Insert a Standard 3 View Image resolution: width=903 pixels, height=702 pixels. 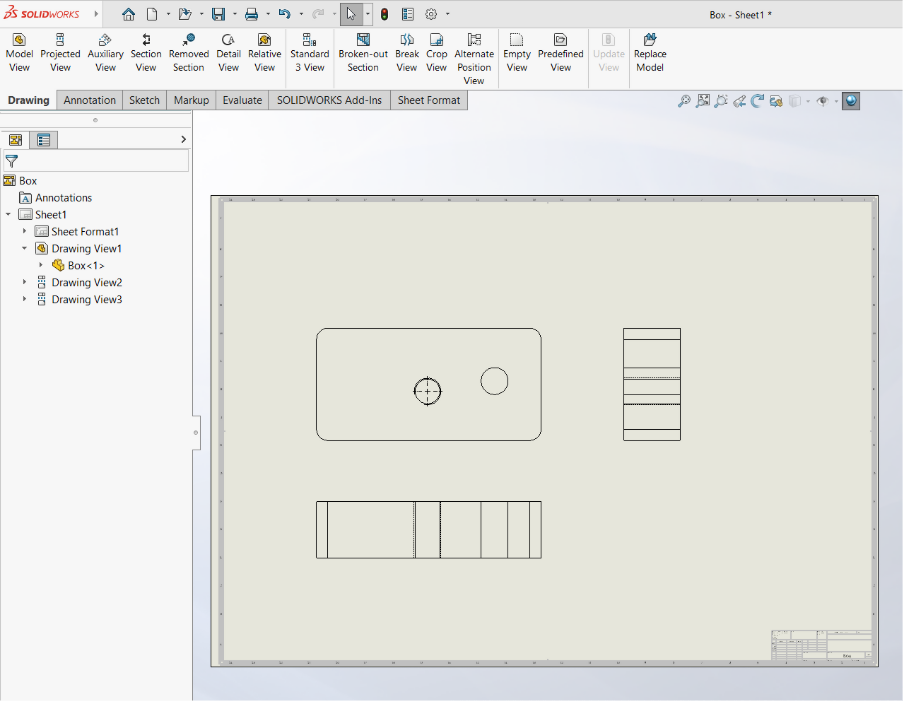click(309, 53)
